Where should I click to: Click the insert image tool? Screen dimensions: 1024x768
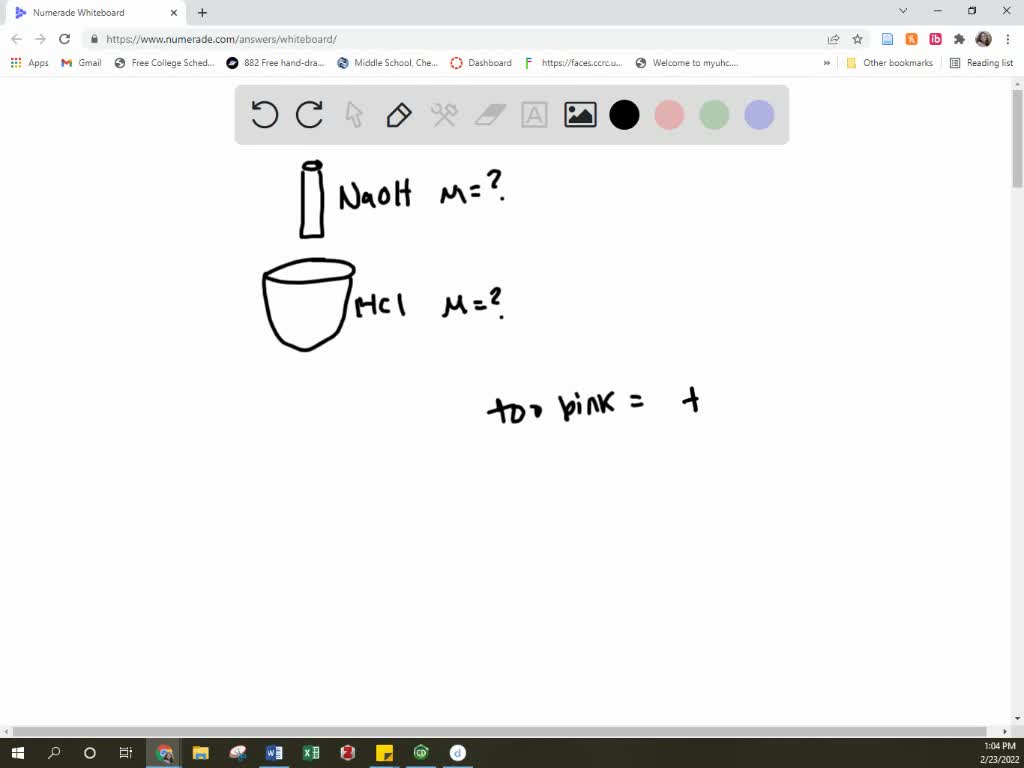579,114
